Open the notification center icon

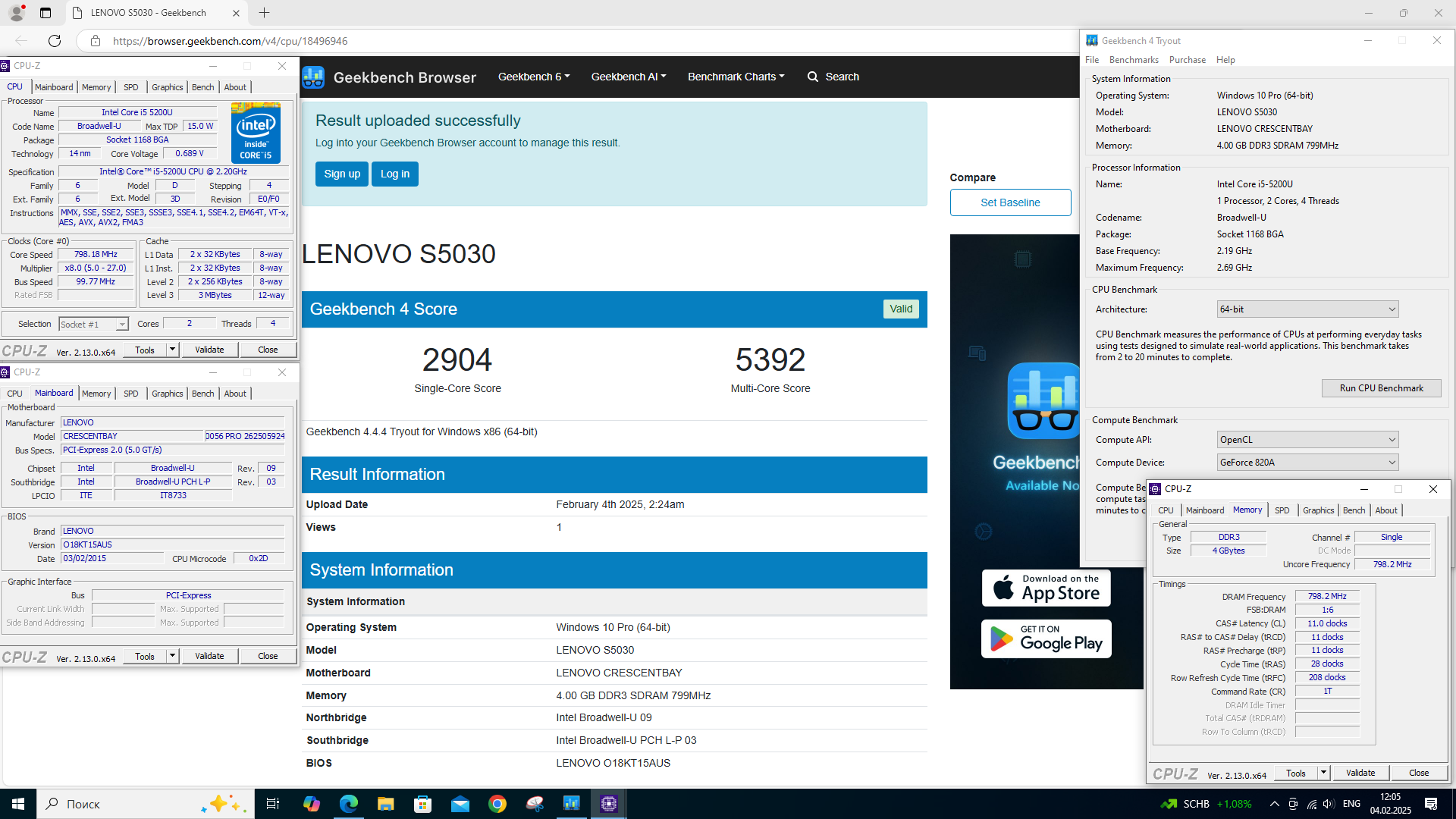click(1431, 804)
